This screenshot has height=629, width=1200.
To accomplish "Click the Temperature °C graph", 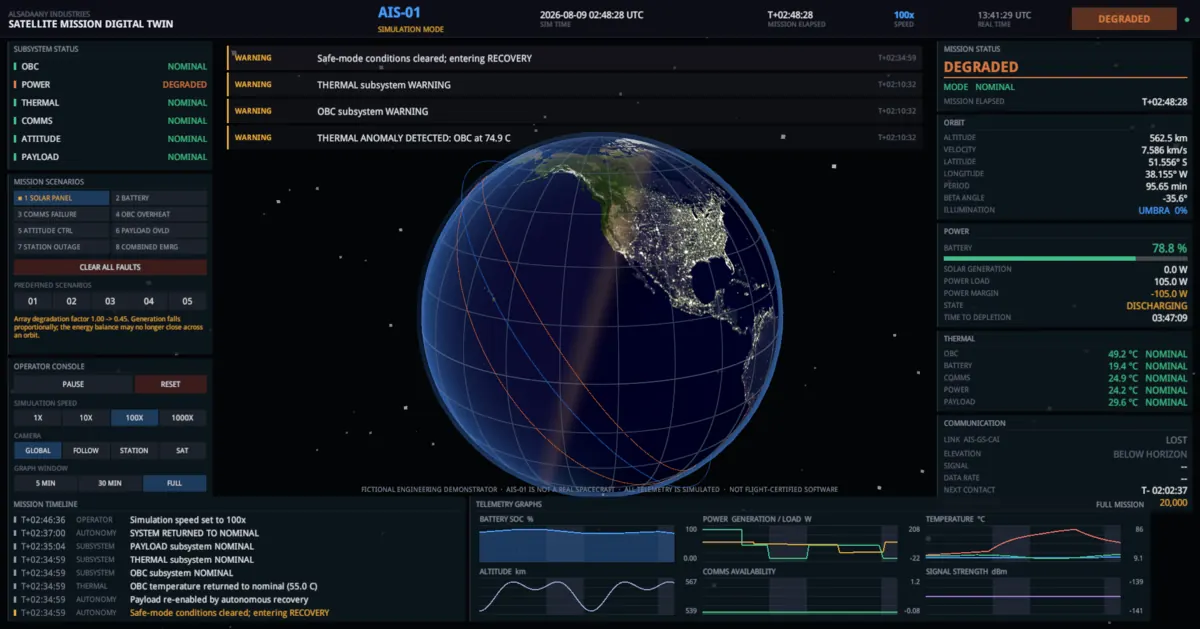I will tap(1023, 544).
